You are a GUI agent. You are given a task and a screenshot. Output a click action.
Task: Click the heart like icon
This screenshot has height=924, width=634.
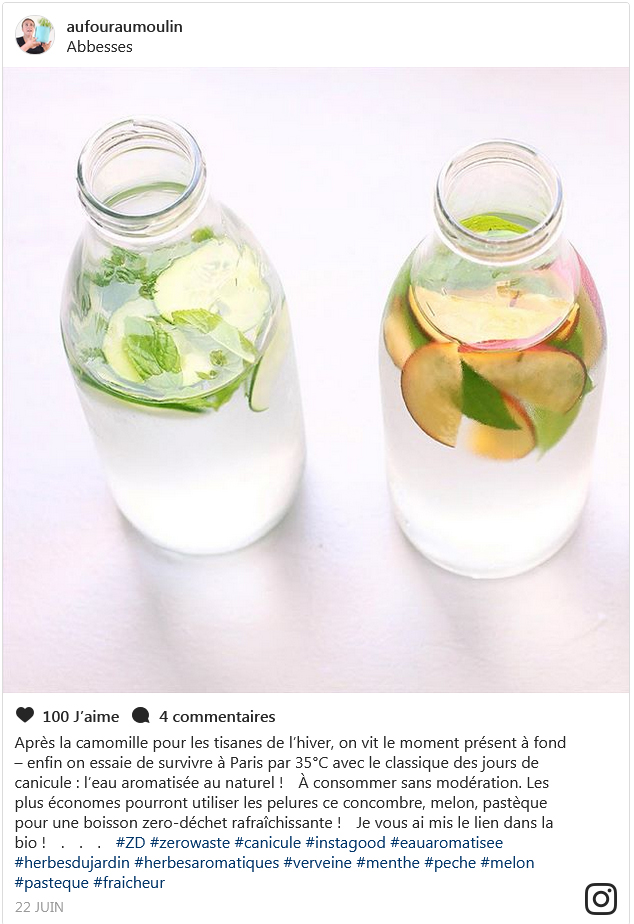(x=25, y=715)
